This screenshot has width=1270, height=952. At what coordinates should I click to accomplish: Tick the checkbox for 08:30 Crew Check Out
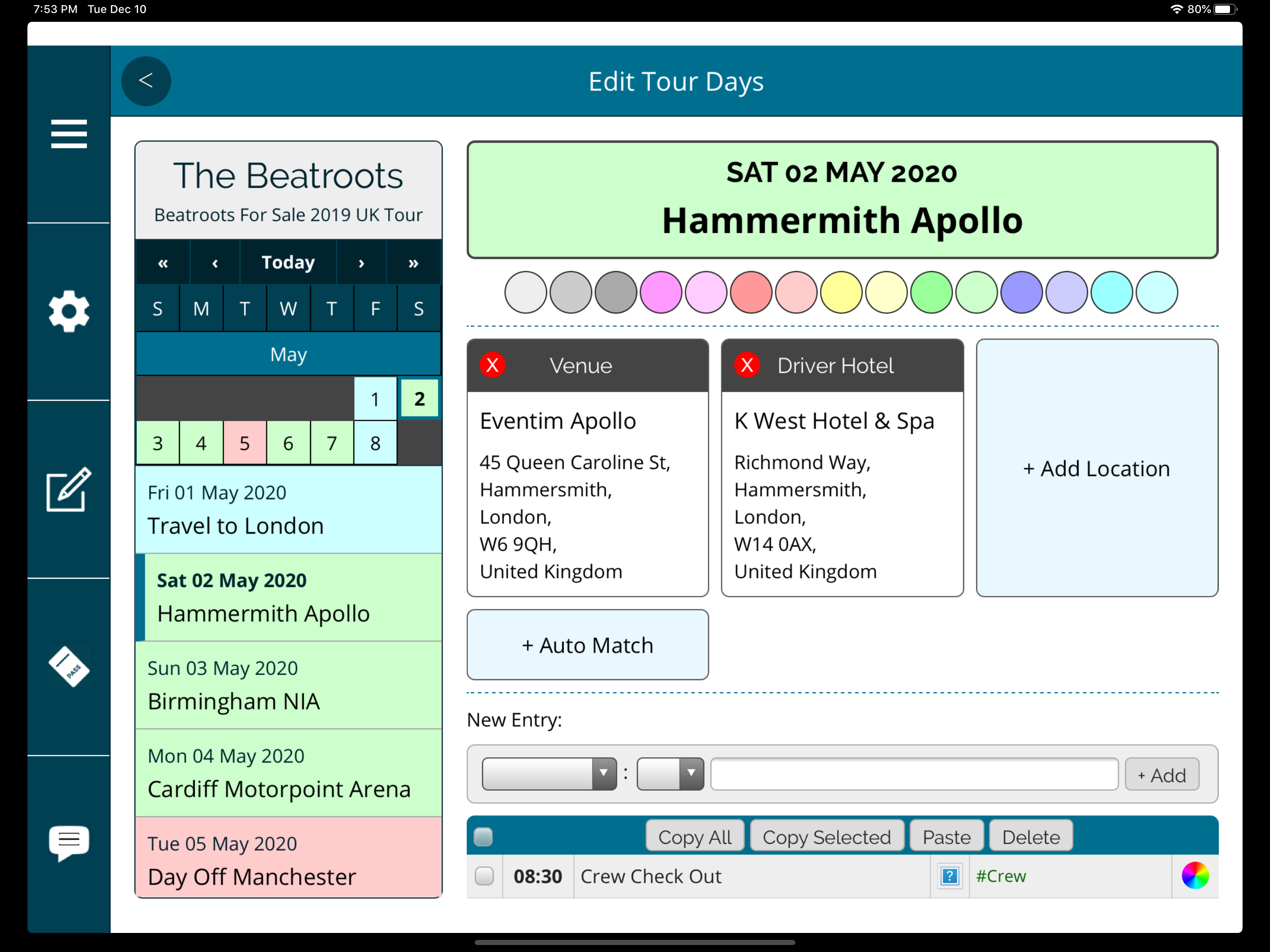484,876
